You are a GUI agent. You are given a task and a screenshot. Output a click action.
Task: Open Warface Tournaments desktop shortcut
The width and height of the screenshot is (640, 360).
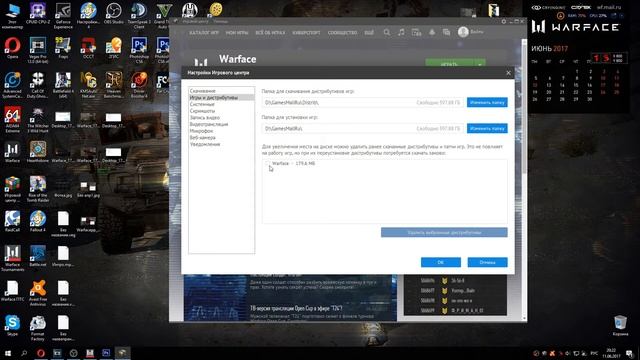point(12,258)
